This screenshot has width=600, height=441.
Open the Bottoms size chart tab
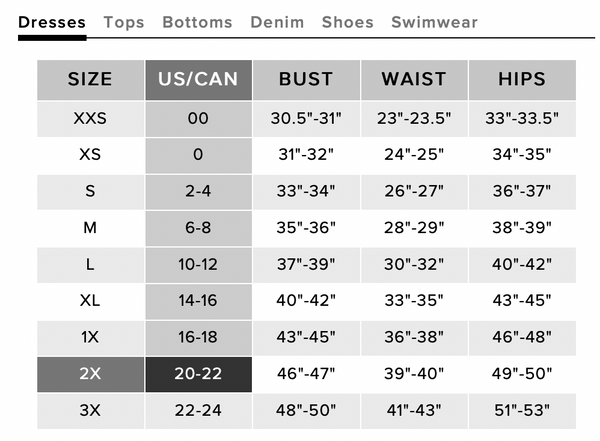(x=197, y=22)
